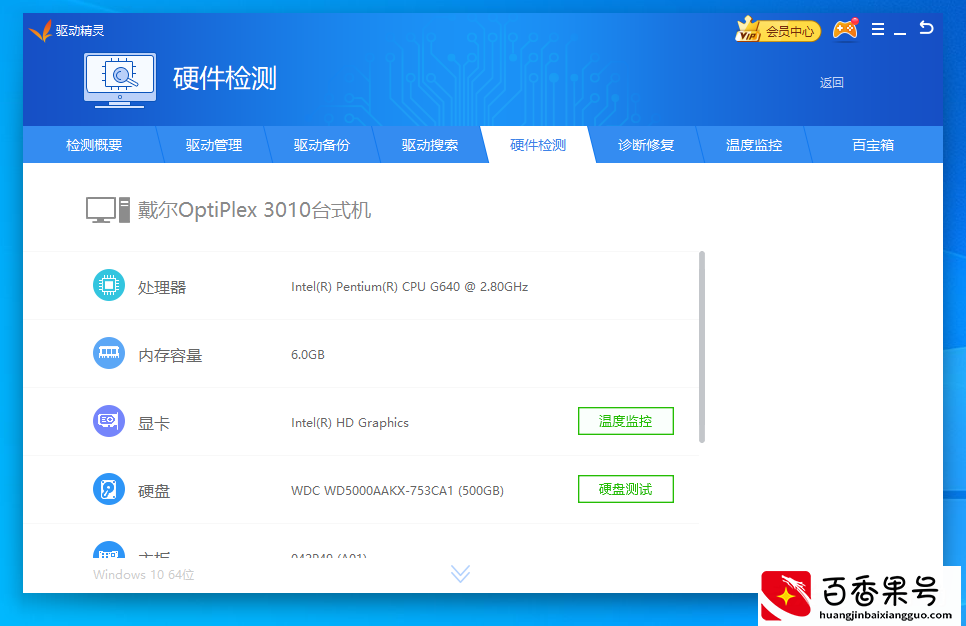This screenshot has height=626, width=966.
Task: Click the 6.0GB memory value
Action: 307,355
